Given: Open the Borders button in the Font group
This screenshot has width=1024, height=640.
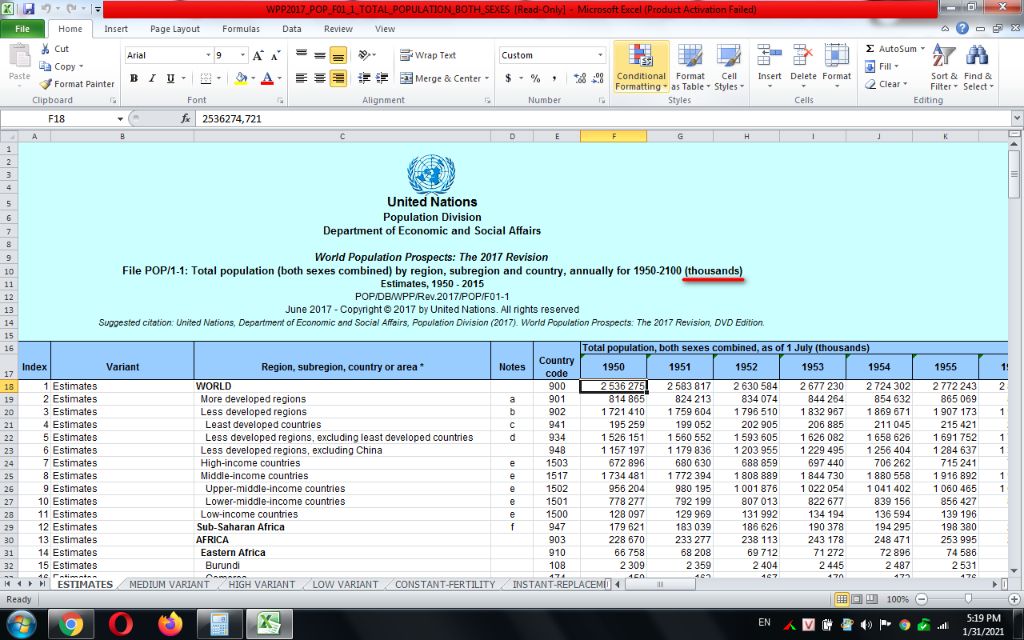Looking at the screenshot, I should point(206,78).
